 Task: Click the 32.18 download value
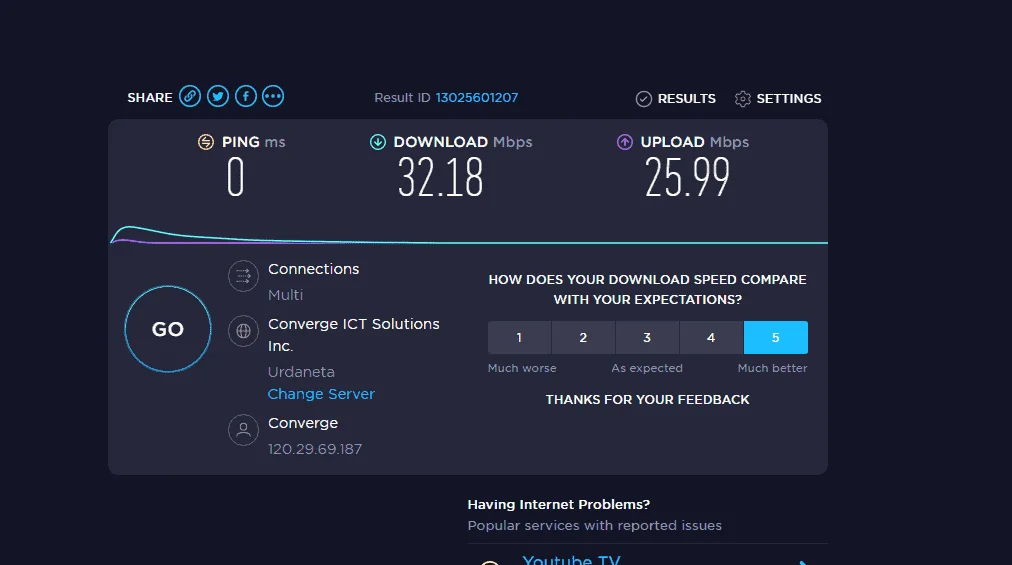click(x=440, y=178)
